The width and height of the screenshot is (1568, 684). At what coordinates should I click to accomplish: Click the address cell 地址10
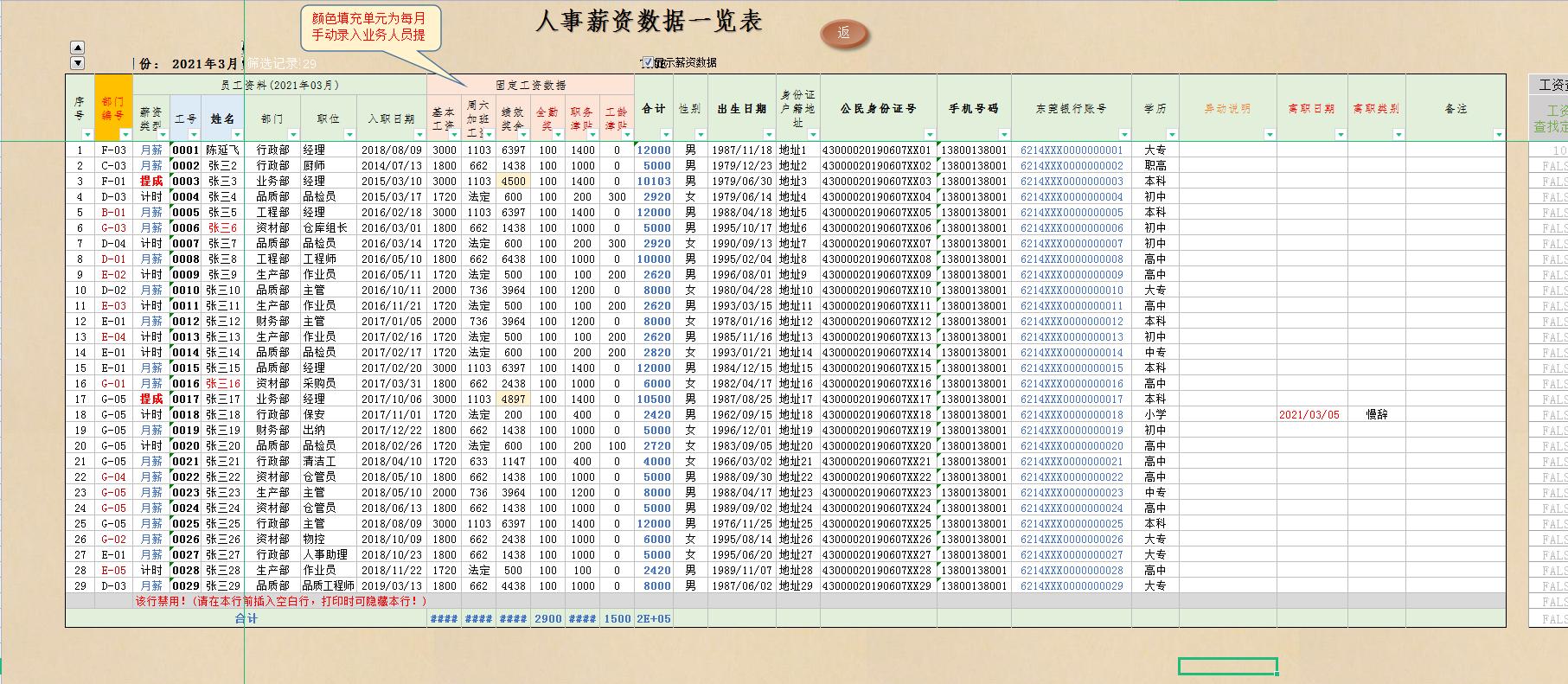796,291
